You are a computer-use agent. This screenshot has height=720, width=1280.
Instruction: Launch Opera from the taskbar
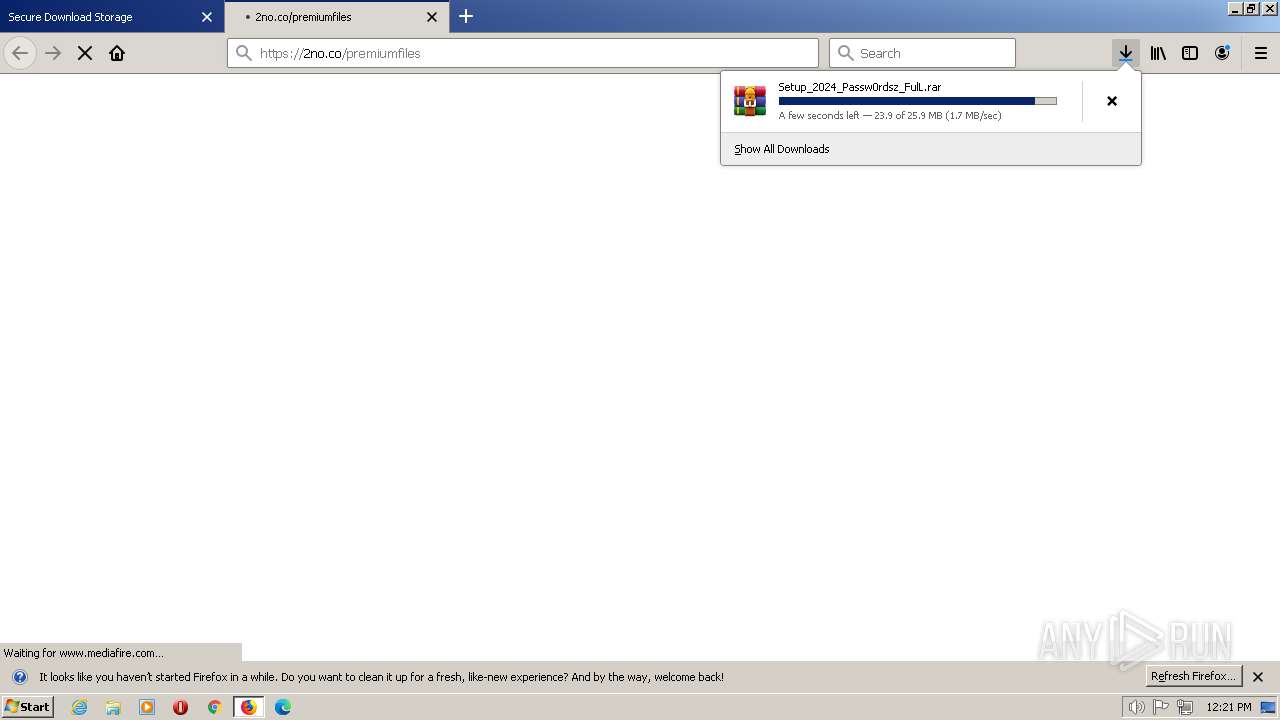(181, 707)
